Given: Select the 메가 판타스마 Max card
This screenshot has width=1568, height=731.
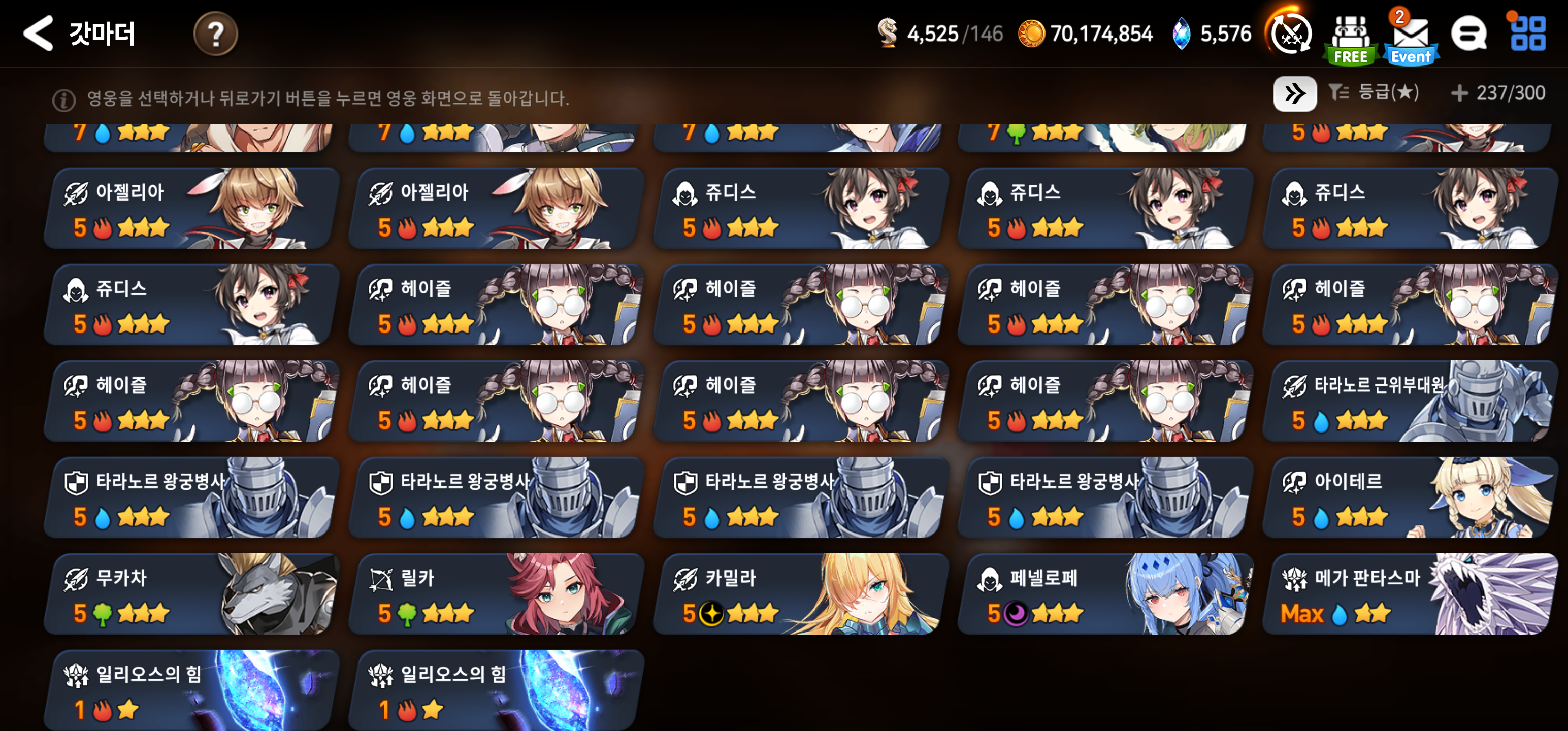Looking at the screenshot, I should pyautogui.click(x=1410, y=594).
